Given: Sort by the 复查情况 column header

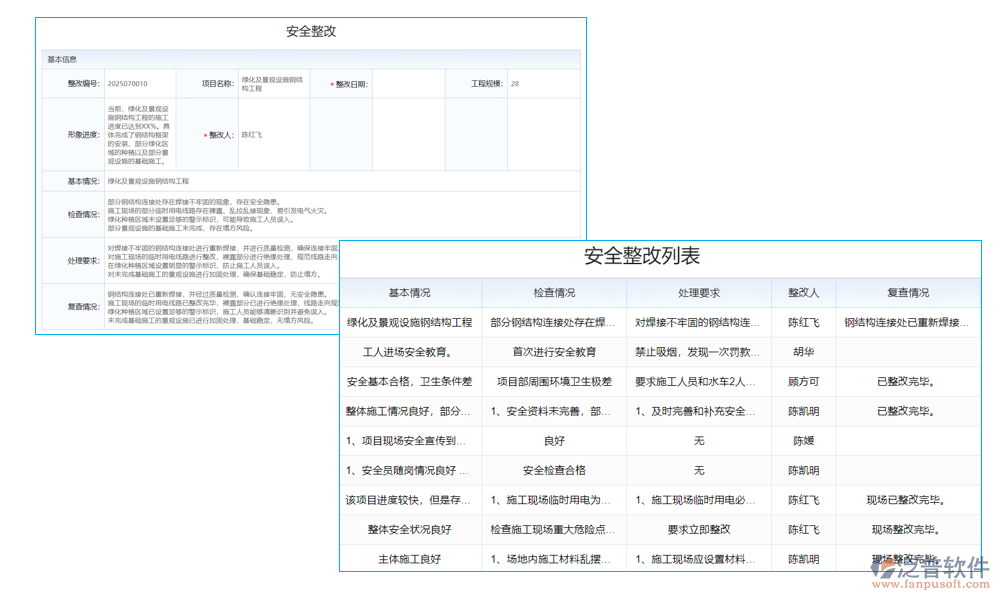Looking at the screenshot, I should point(908,292).
